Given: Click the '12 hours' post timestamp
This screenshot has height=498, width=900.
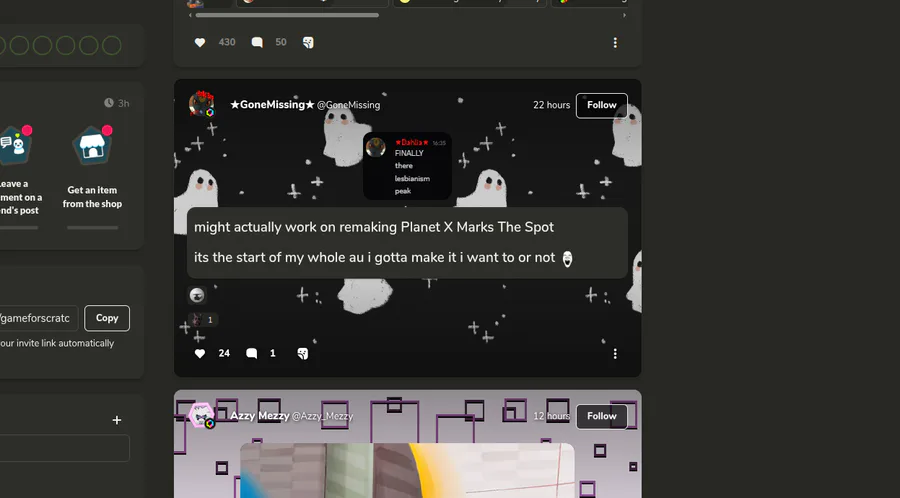Looking at the screenshot, I should tap(552, 416).
